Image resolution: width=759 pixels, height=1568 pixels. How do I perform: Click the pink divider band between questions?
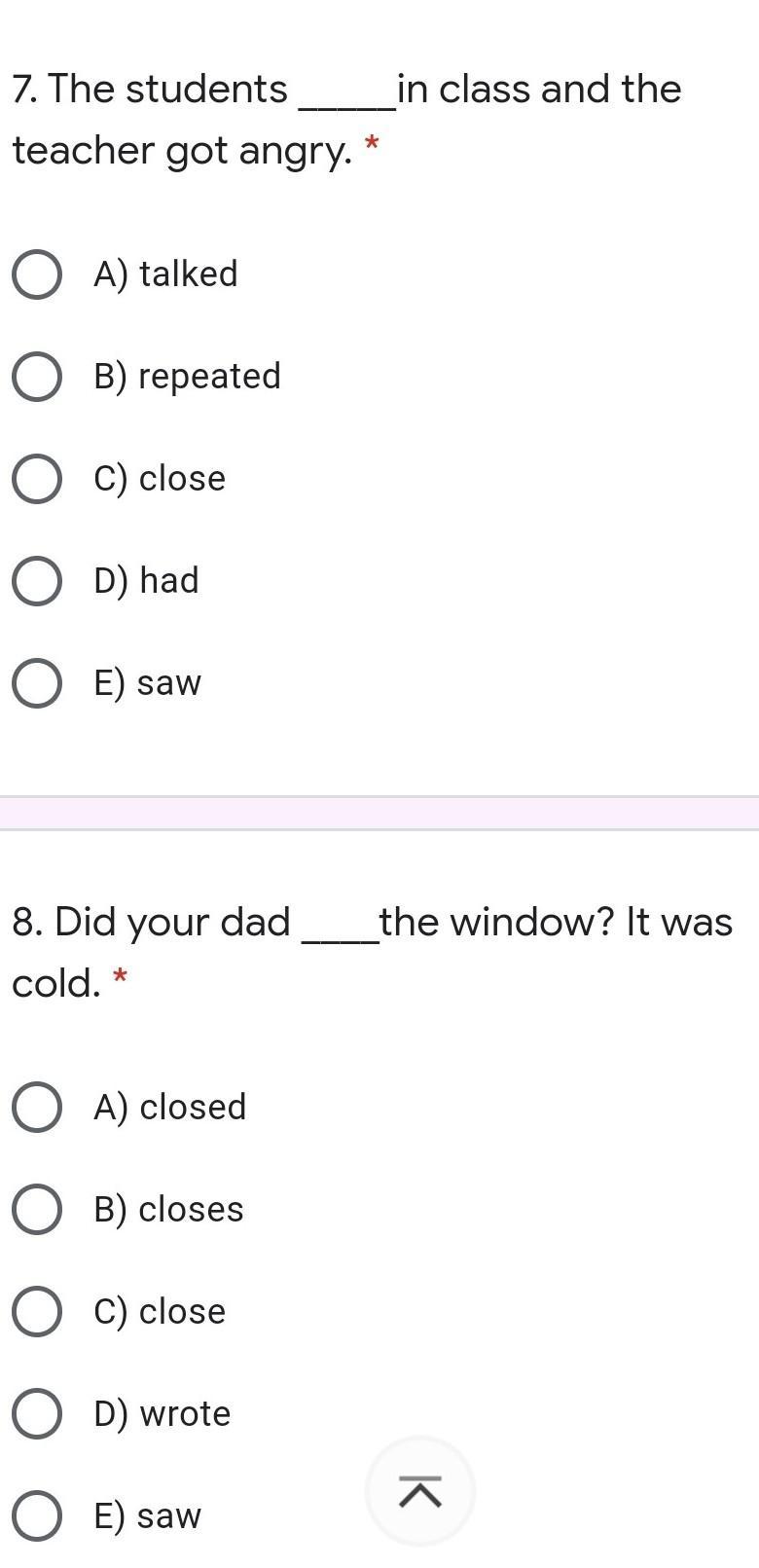click(x=379, y=813)
